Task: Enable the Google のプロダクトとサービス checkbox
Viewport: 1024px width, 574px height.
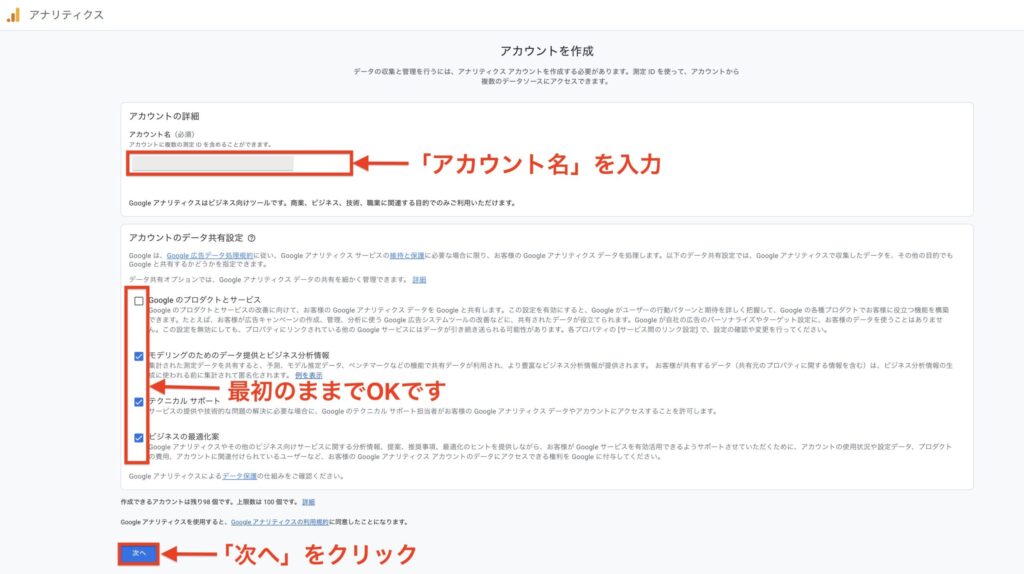Action: pyautogui.click(x=138, y=301)
